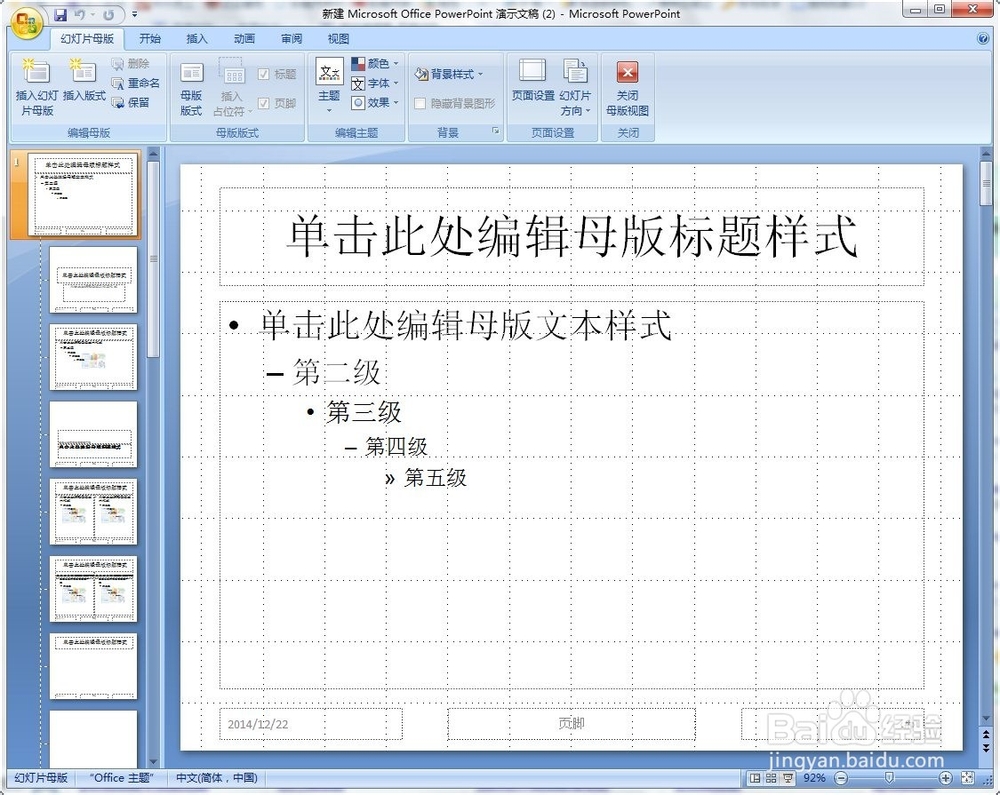The image size is (1000, 795).
Task: Click the Office 主题 status bar button
Action: coord(120,777)
